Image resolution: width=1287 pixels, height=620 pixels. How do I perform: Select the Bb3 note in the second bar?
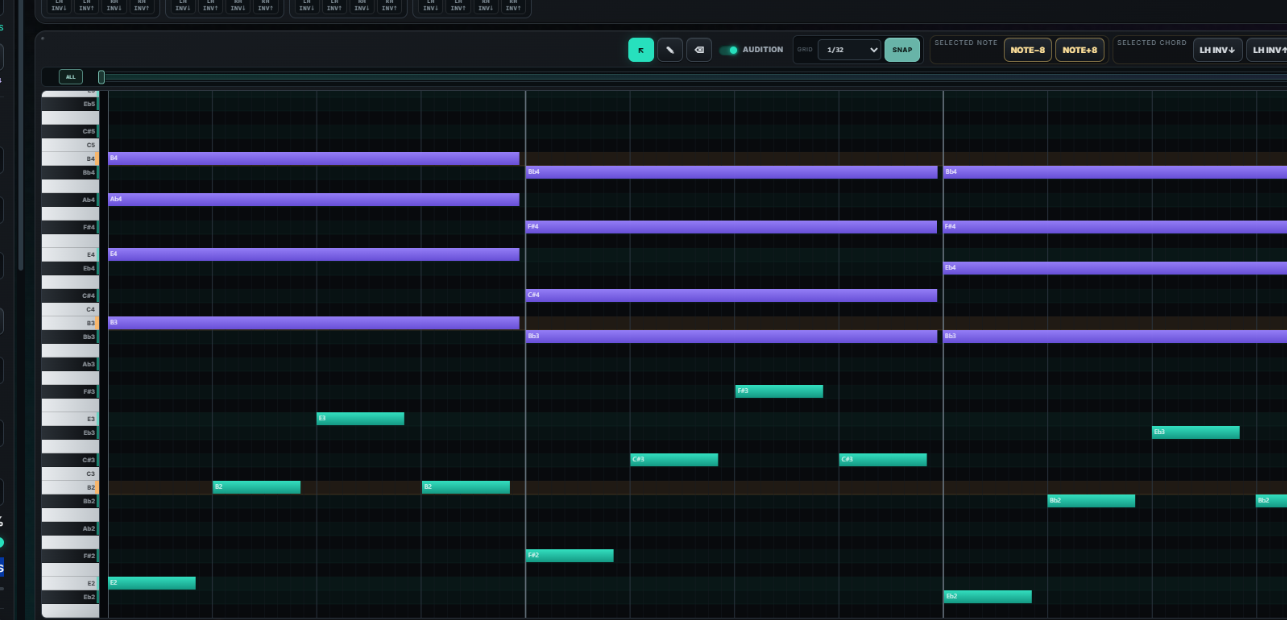[x=732, y=337]
